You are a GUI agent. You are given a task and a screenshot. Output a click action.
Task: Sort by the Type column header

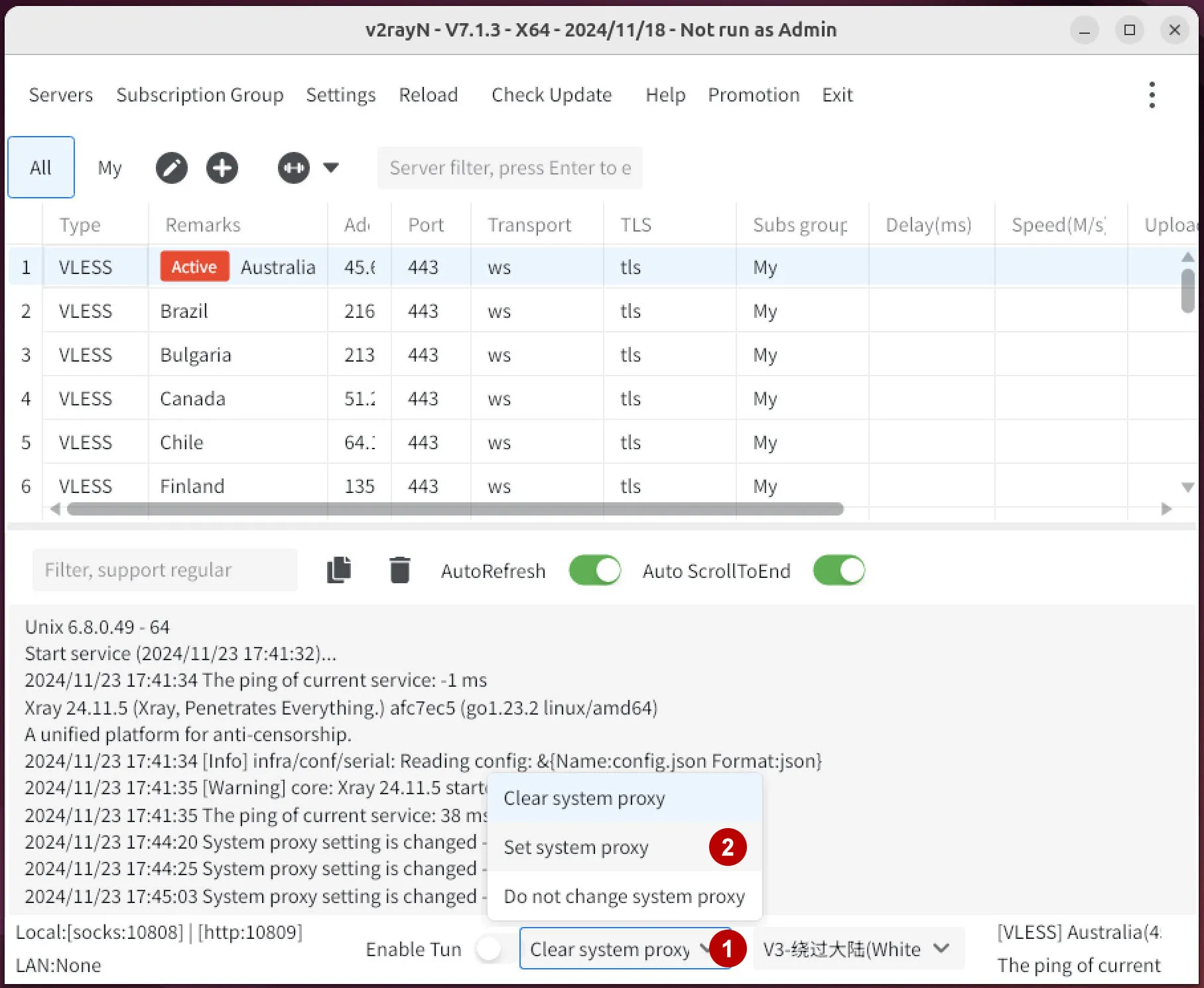pyautogui.click(x=96, y=225)
